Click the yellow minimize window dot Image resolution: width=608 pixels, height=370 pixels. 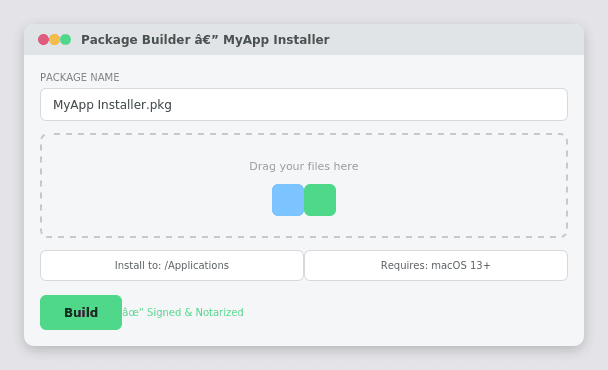54,40
